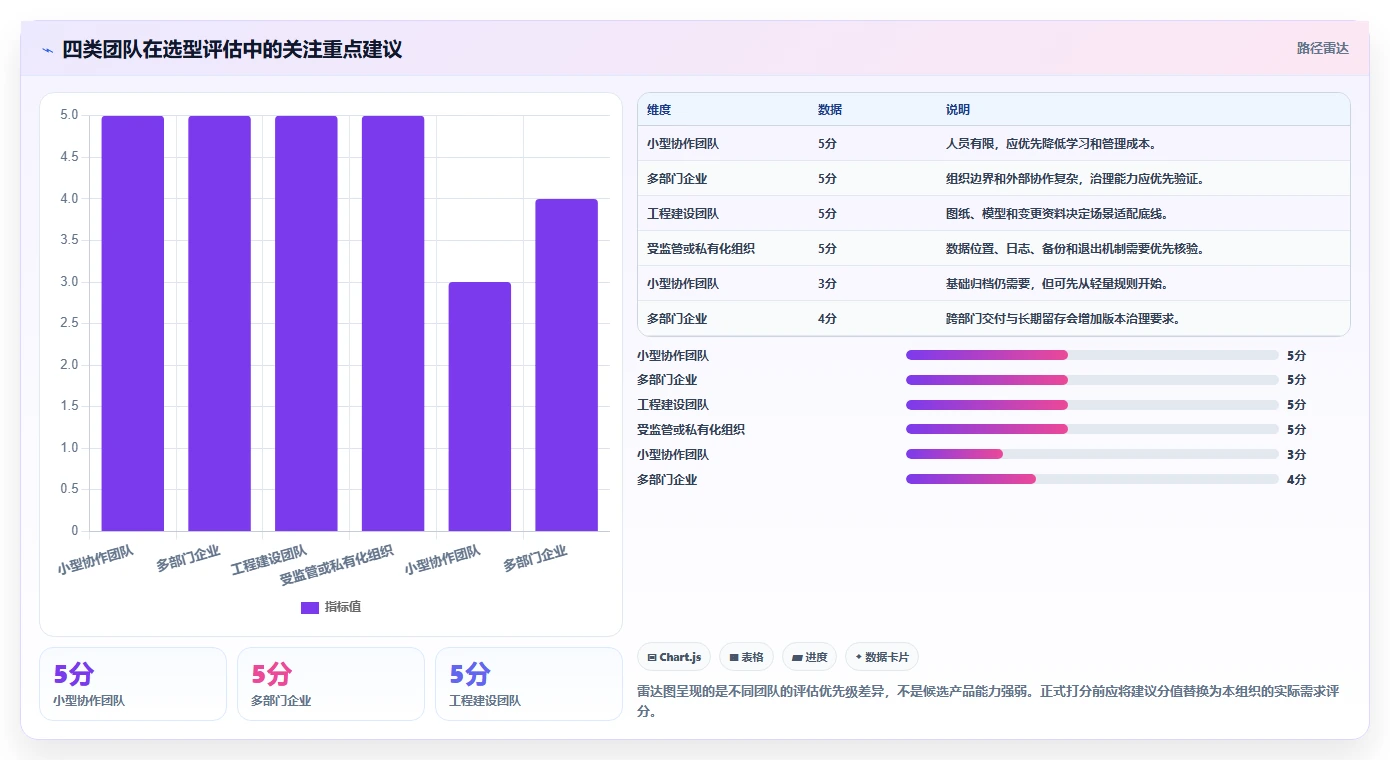
Task: Click the 数据卡片 chip
Action: pos(881,657)
